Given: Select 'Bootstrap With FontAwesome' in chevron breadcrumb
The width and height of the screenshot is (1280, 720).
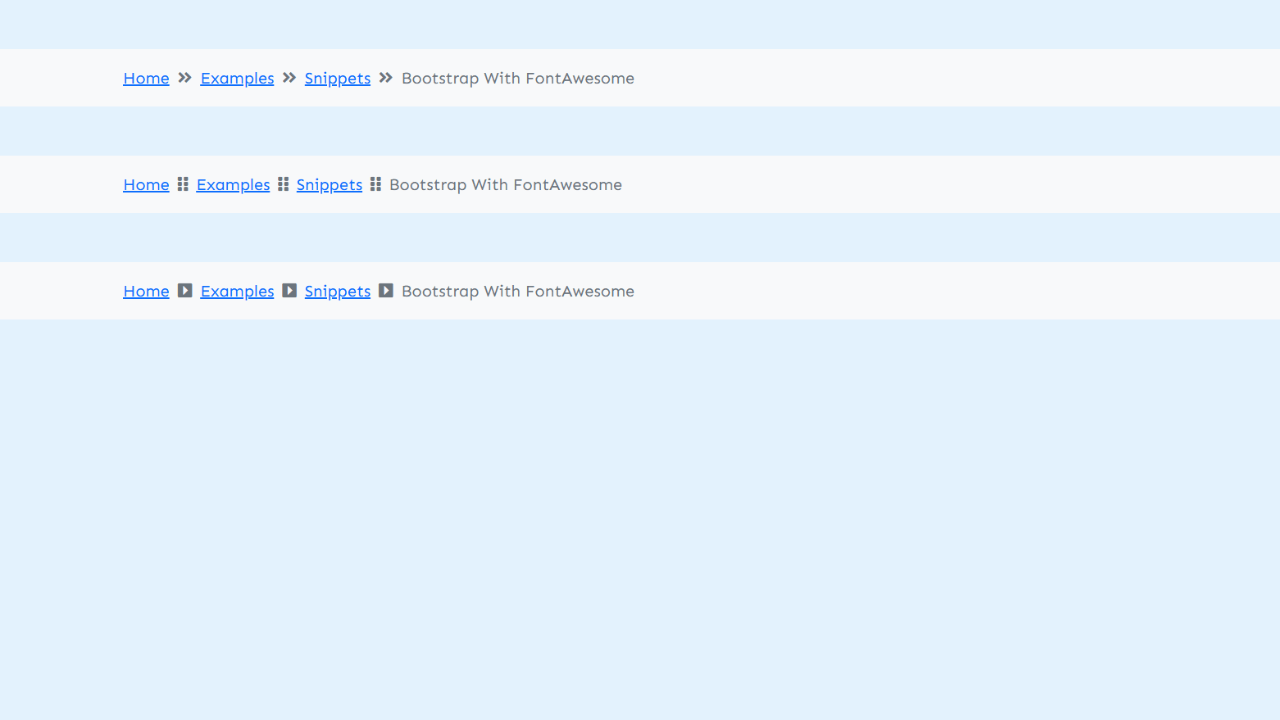Looking at the screenshot, I should coord(518,78).
